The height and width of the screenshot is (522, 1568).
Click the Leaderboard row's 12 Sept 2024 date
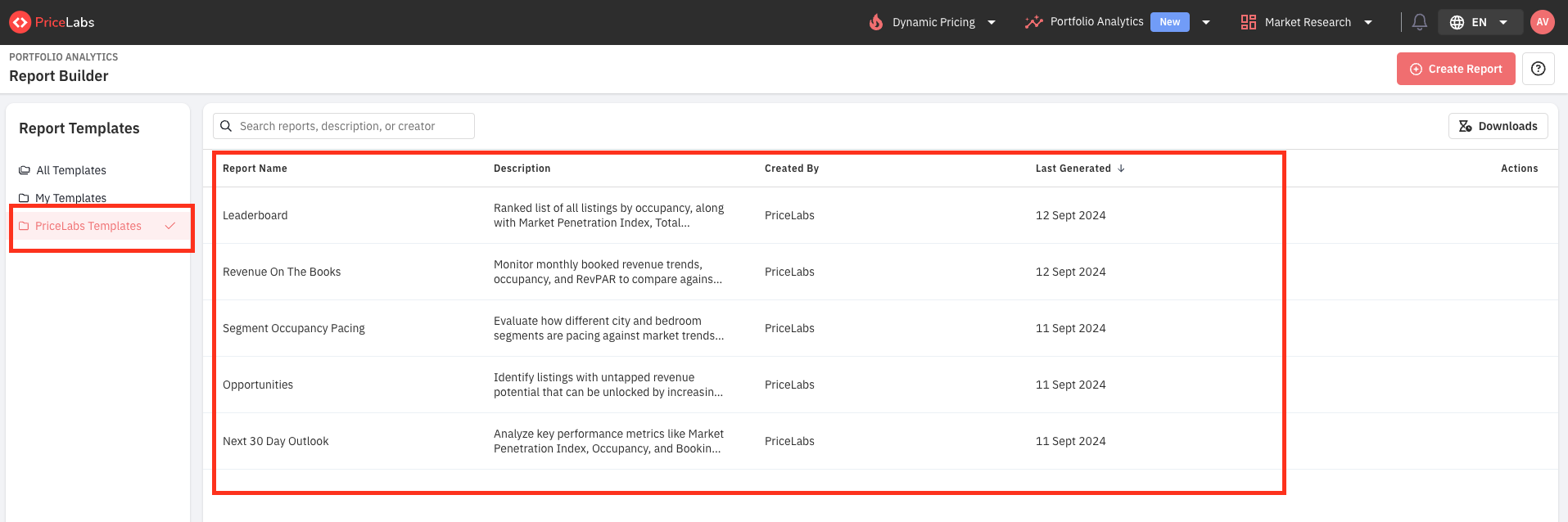[1070, 215]
